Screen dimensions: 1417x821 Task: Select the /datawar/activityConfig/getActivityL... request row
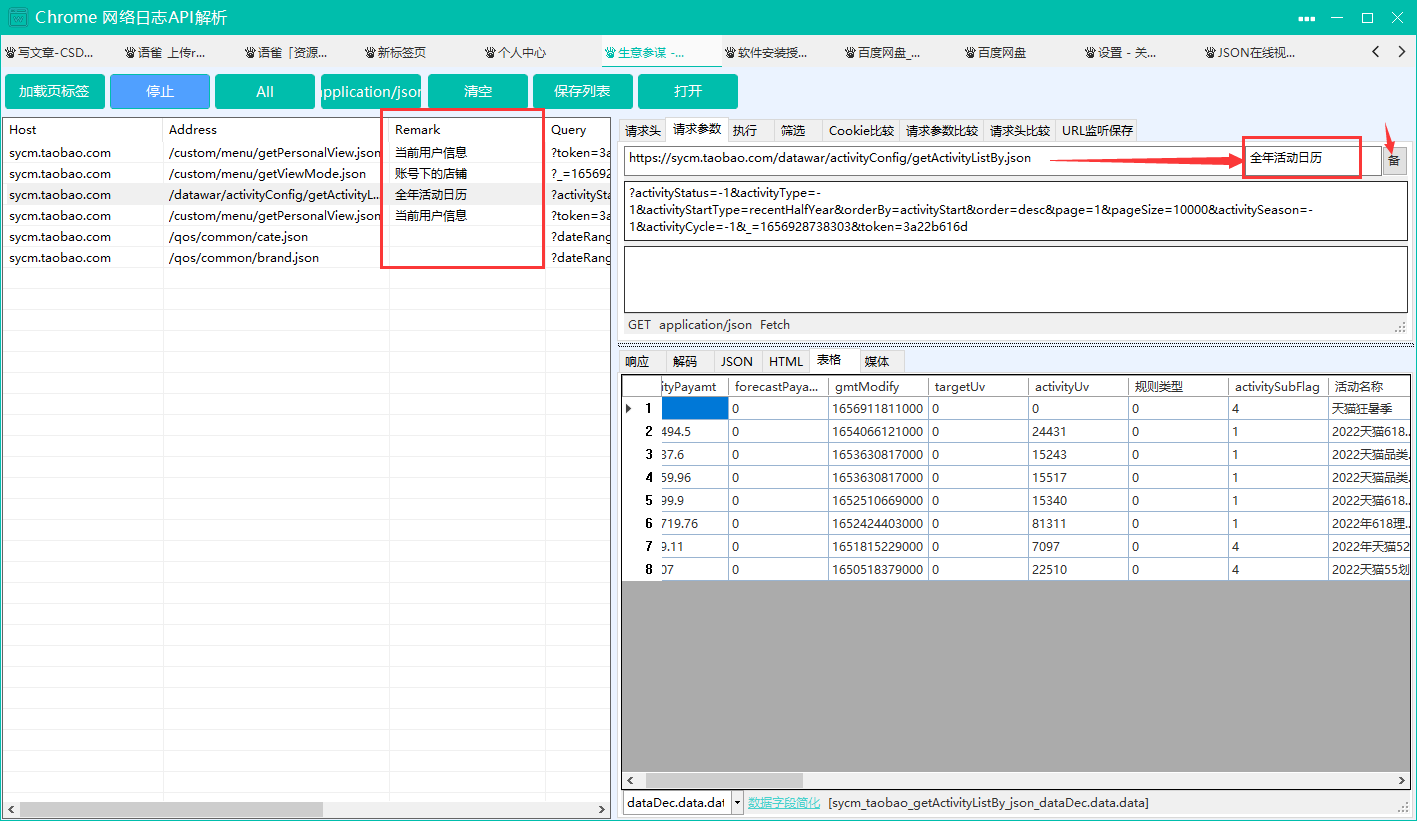coord(306,195)
